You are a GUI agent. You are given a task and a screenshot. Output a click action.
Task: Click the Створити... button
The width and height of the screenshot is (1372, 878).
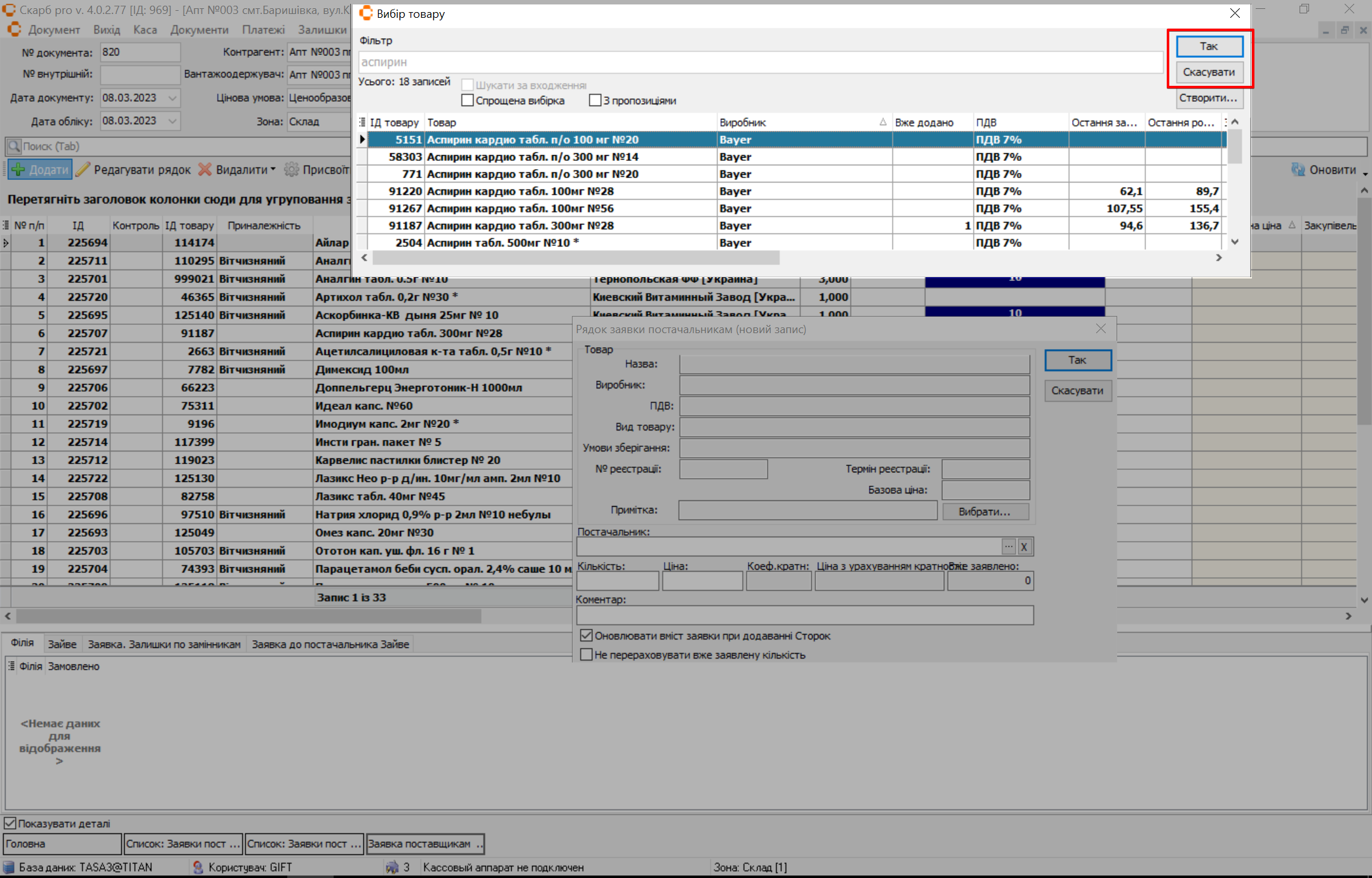pyautogui.click(x=1208, y=98)
